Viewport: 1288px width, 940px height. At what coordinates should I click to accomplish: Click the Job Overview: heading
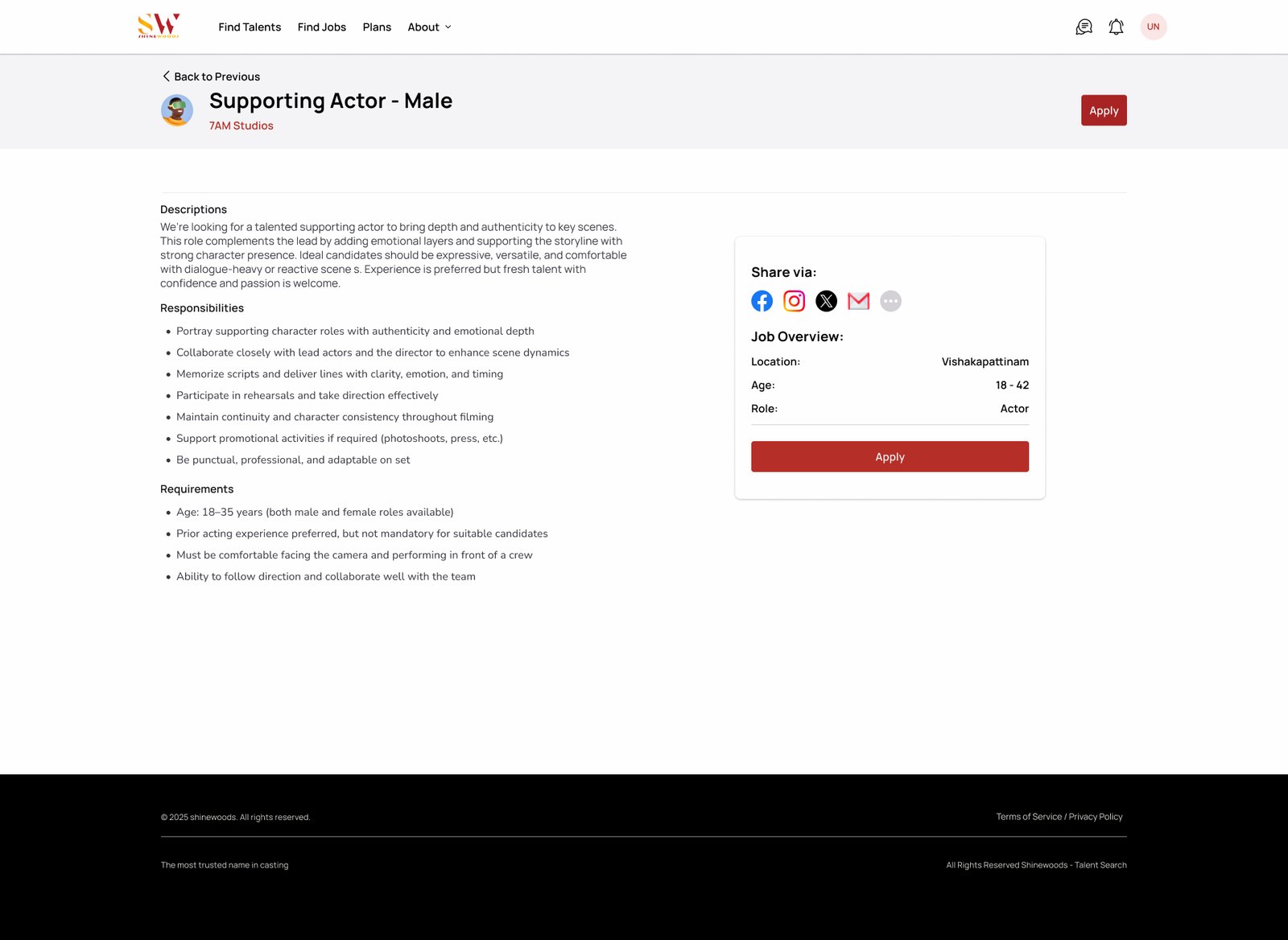[x=797, y=336]
